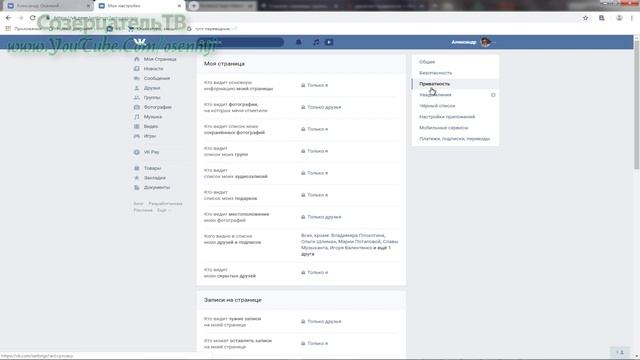Open Платежи, подписки, переводы tab
640x360 pixels.
(455, 139)
